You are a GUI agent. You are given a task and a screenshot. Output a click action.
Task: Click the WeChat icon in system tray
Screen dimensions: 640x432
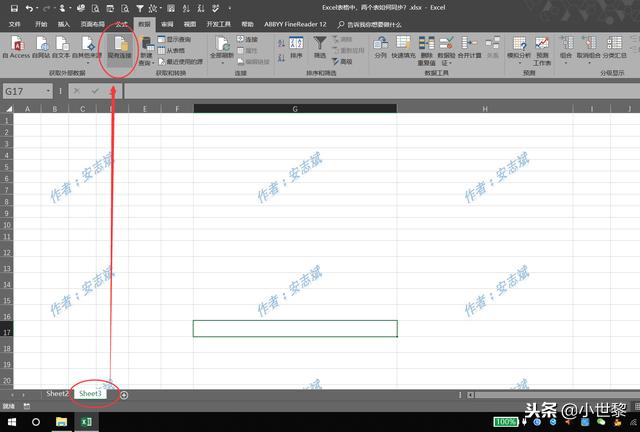pos(601,422)
